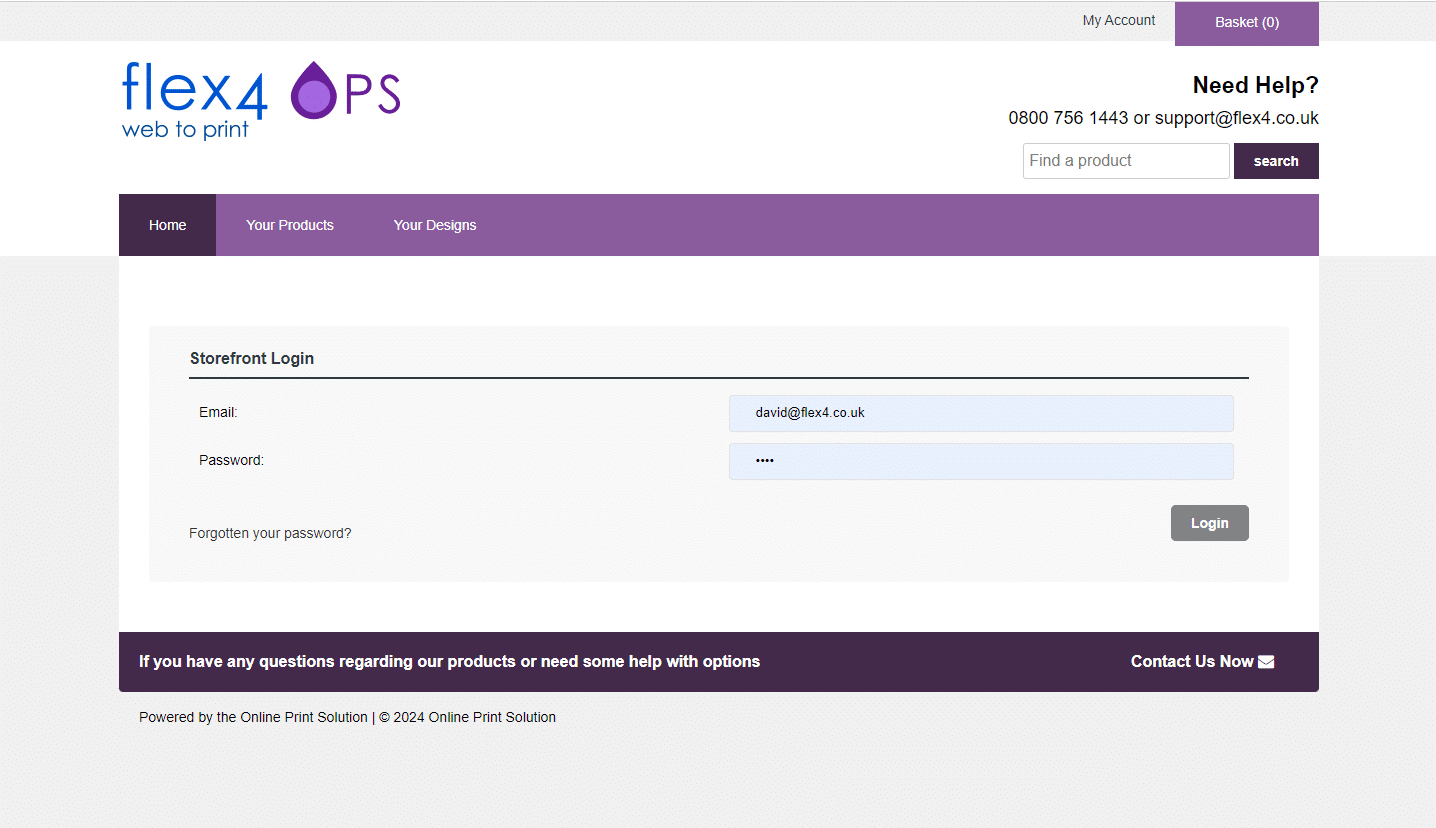Open the My Account link
This screenshot has width=1436, height=828.
click(1118, 20)
